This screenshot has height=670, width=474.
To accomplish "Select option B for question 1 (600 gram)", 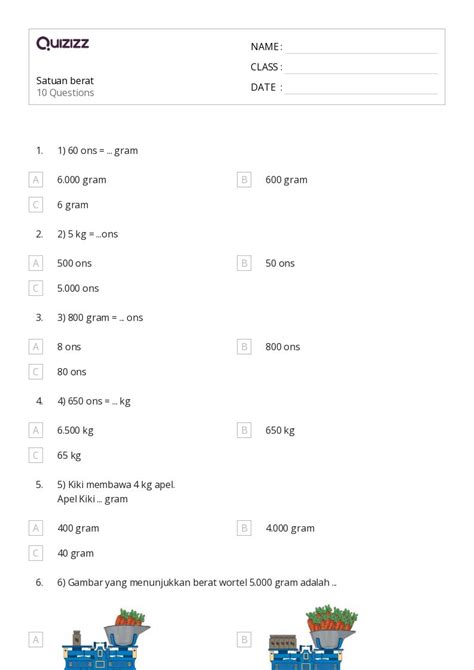I will (x=244, y=179).
